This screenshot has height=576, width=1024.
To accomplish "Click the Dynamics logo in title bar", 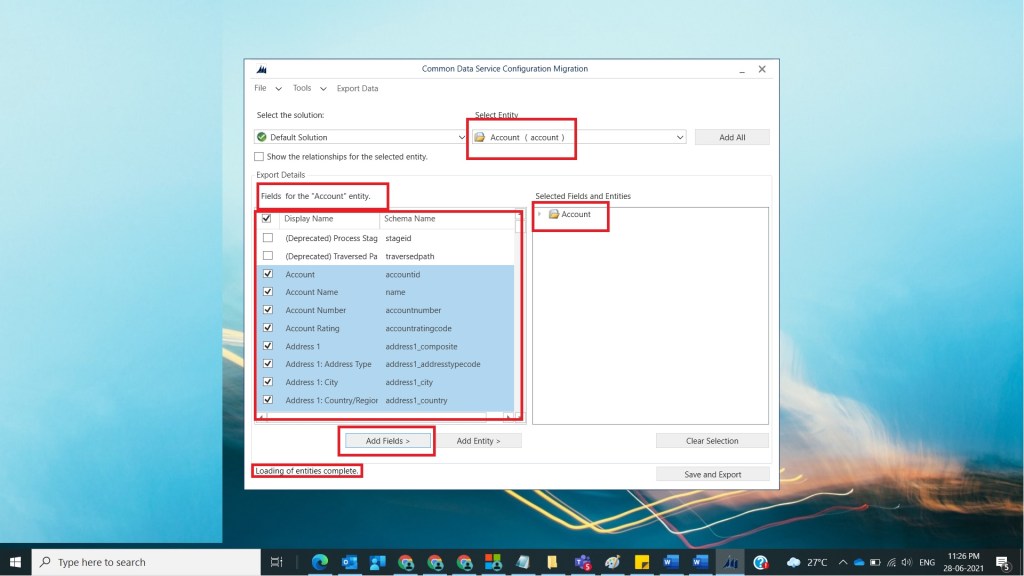I will 262,69.
